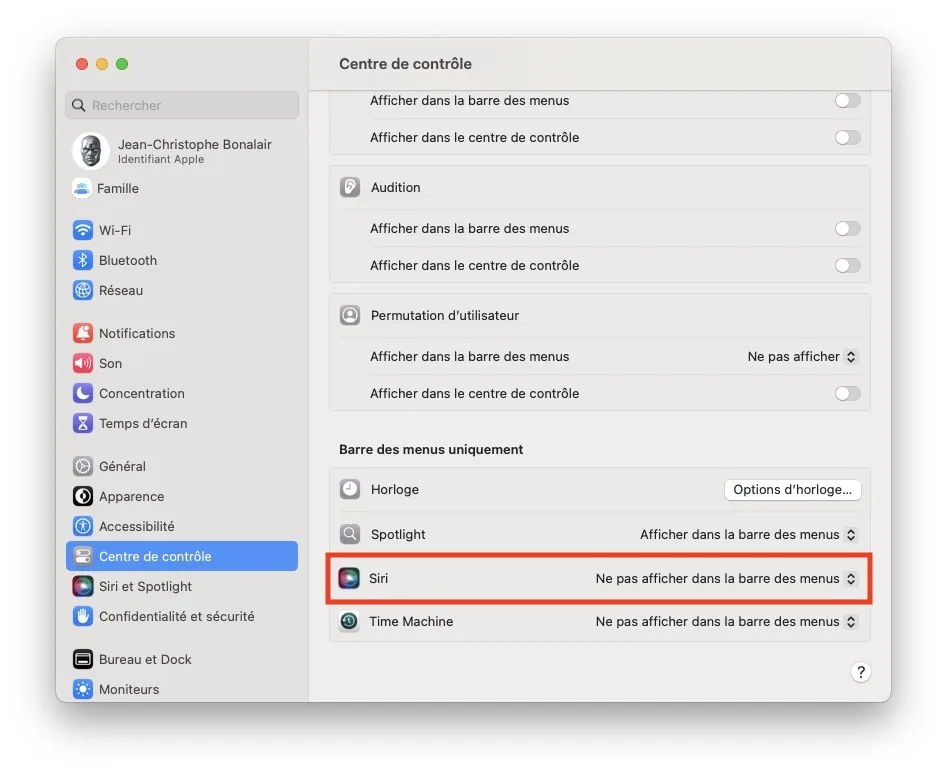Open the Siri menu bar display dropdown
Screen dimensions: 947x776
(x=726, y=578)
